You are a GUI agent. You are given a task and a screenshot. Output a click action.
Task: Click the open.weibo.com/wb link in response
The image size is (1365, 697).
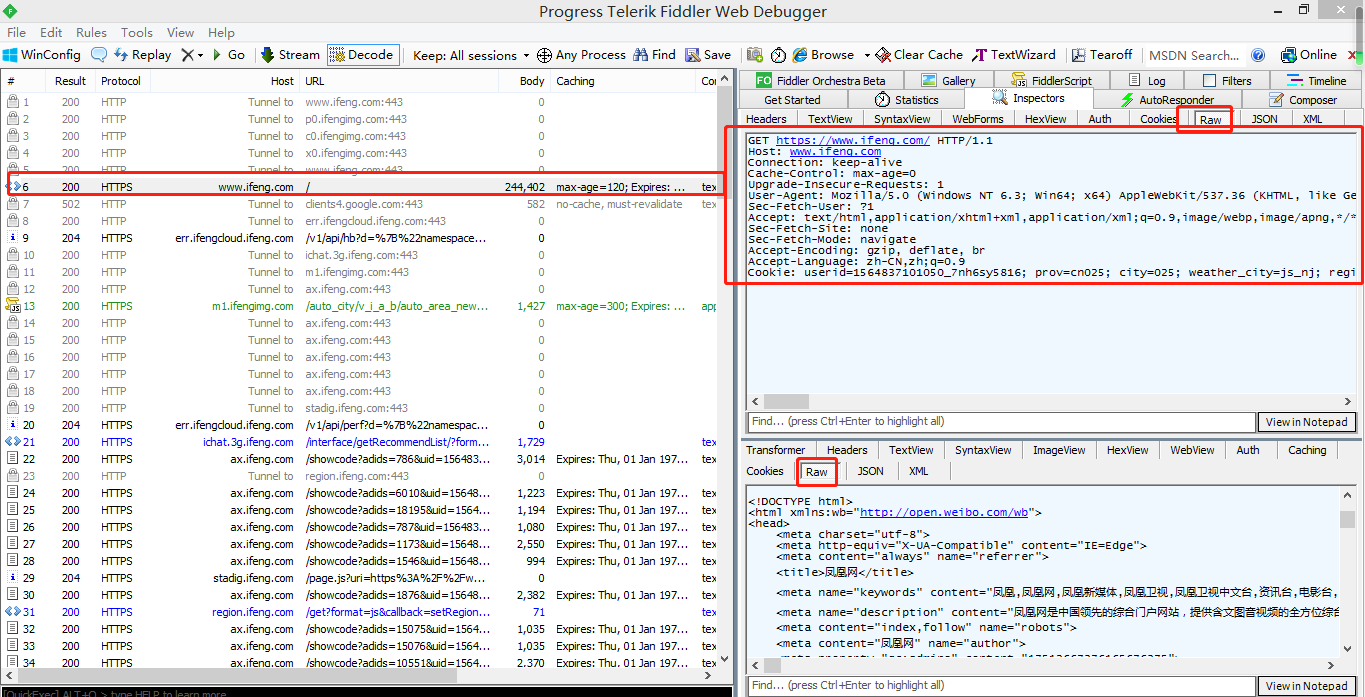pos(943,512)
